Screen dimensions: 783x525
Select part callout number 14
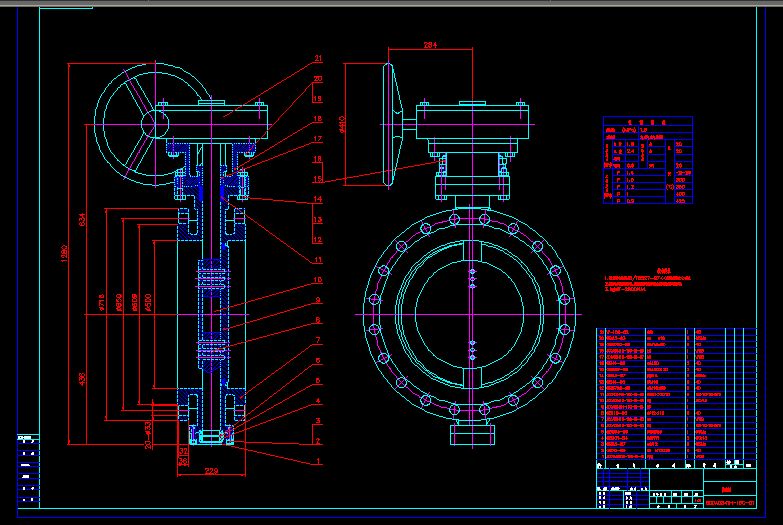click(317, 200)
